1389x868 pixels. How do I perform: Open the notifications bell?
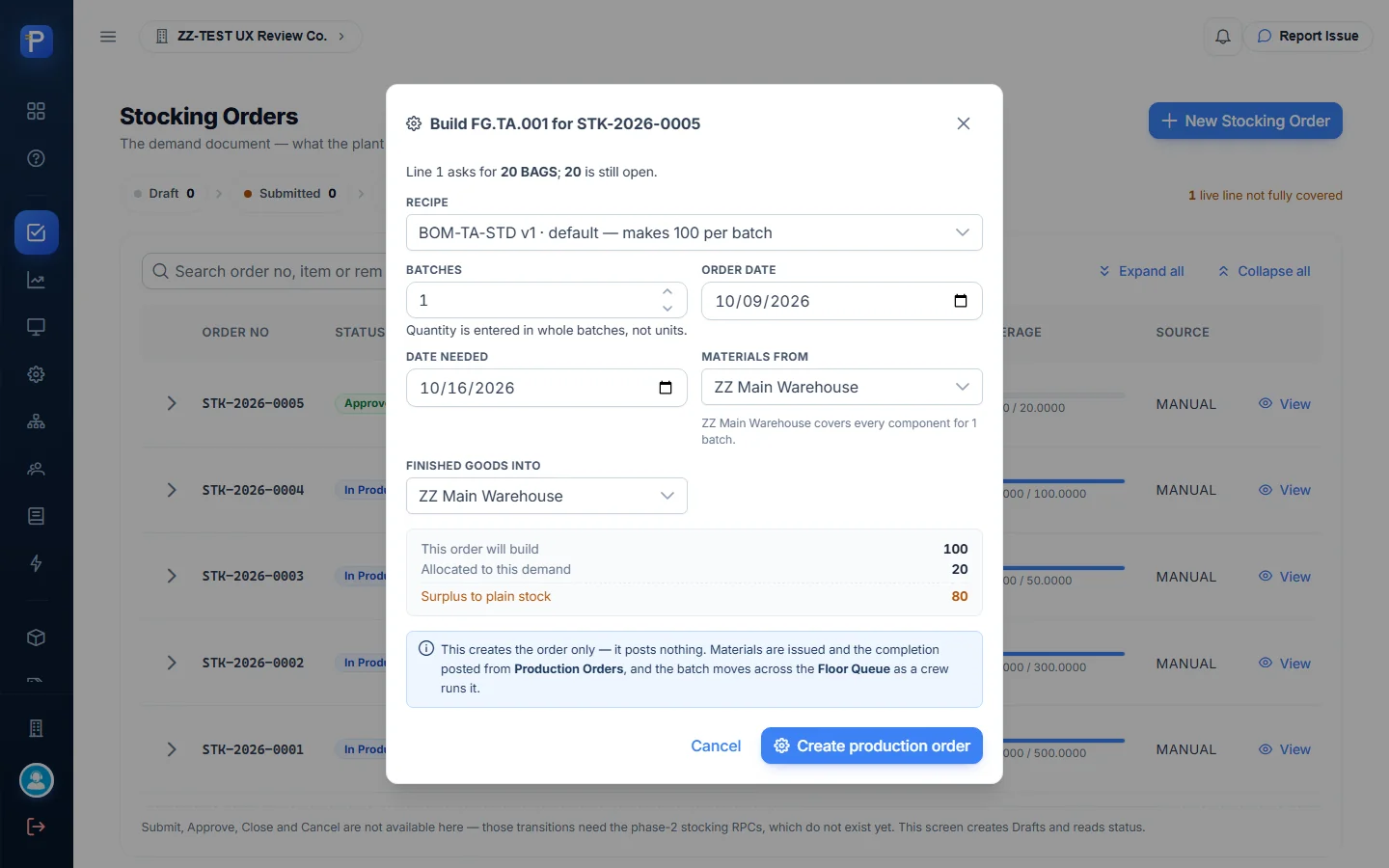tap(1222, 37)
